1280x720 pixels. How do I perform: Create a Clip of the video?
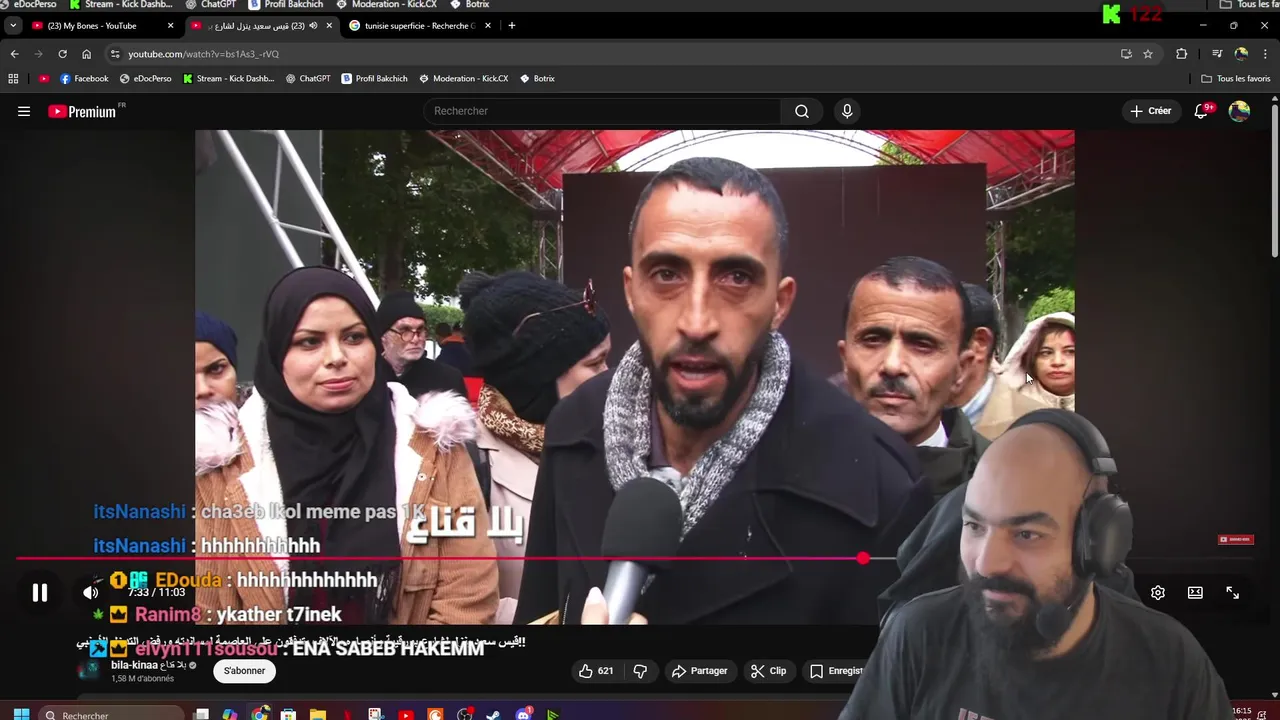(x=768, y=671)
